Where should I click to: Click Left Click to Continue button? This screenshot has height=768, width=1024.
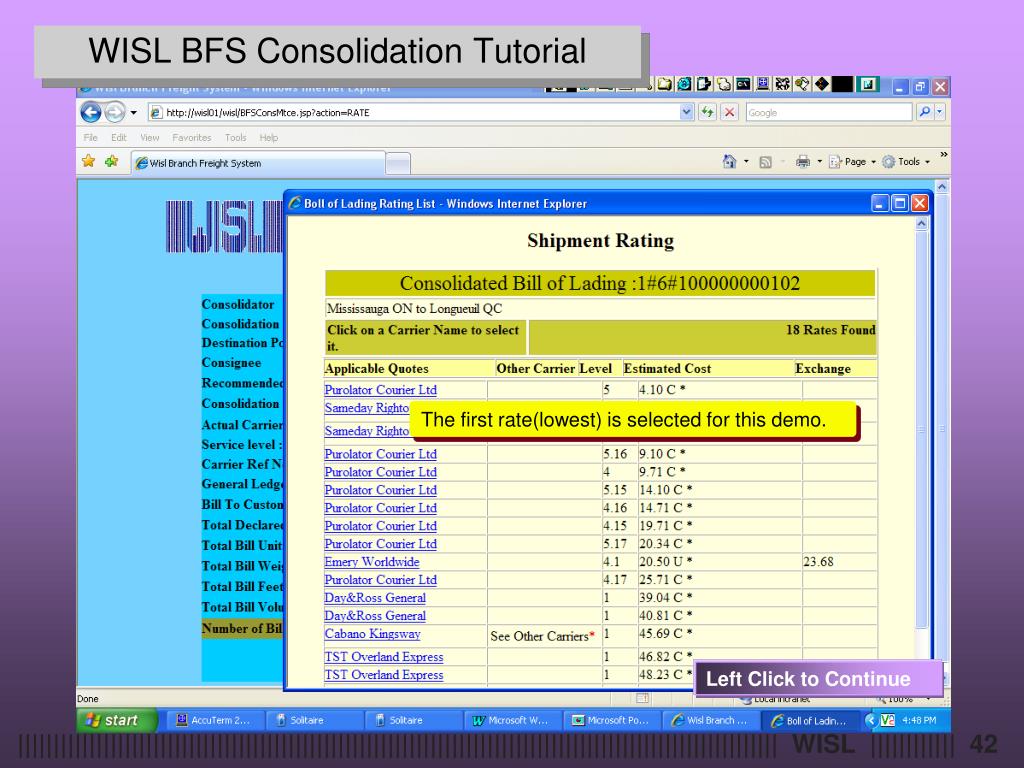(818, 679)
